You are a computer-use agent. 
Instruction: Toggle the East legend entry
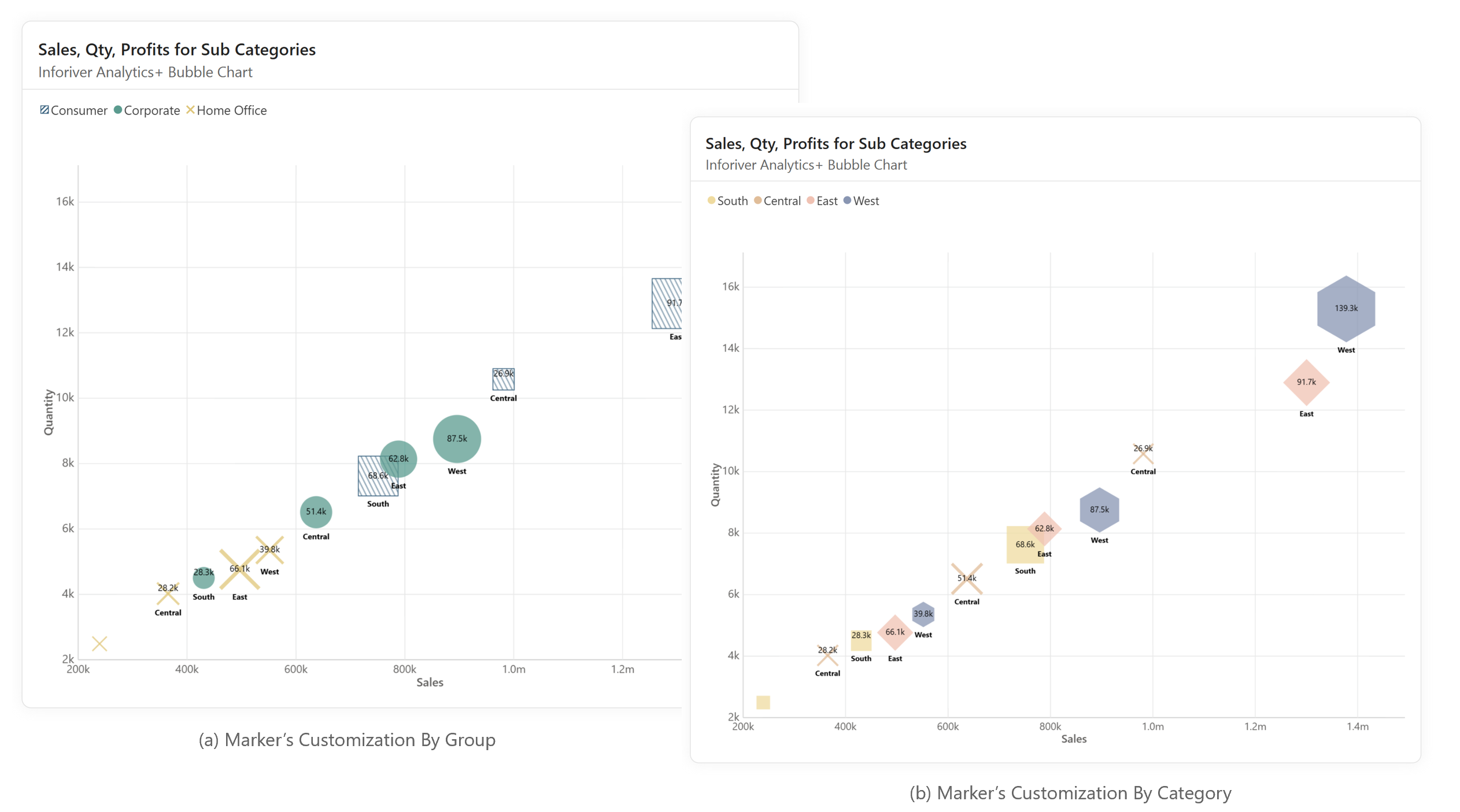(x=822, y=201)
